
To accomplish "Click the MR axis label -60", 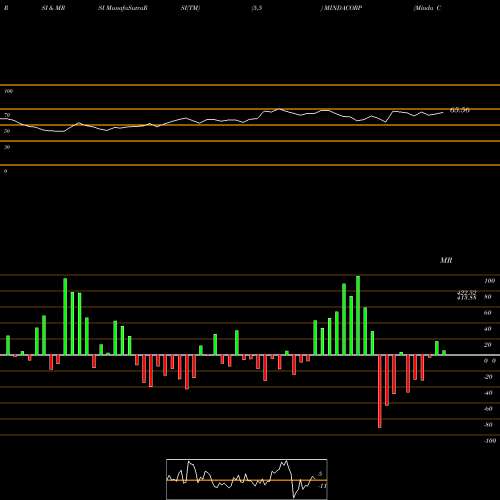I will pos(488,409).
